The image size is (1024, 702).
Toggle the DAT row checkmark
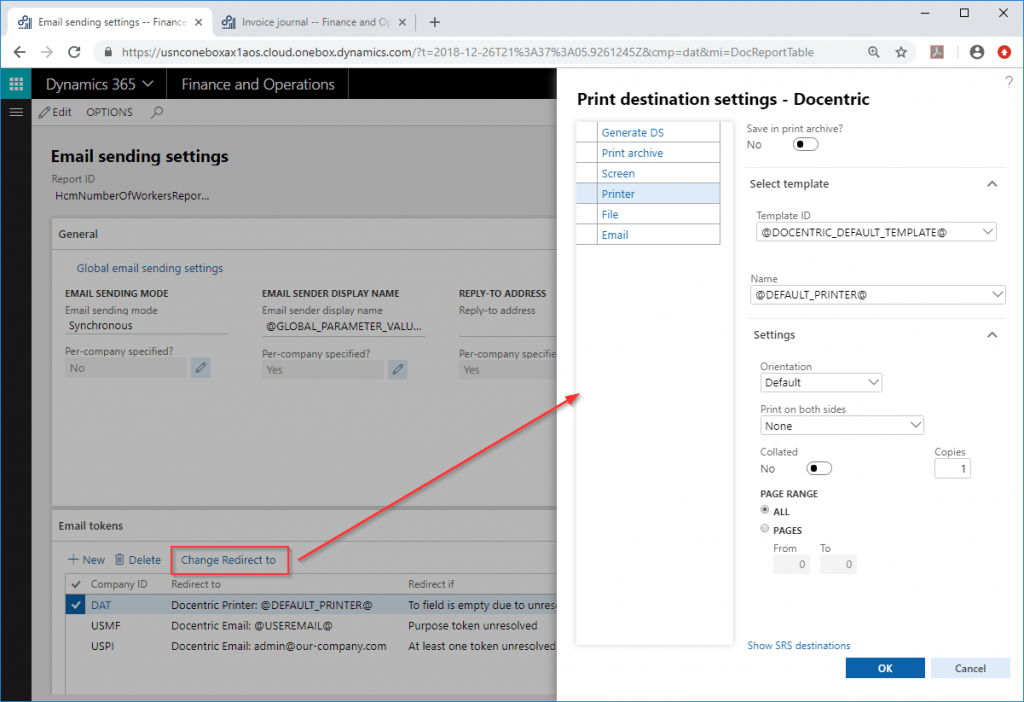coord(76,605)
